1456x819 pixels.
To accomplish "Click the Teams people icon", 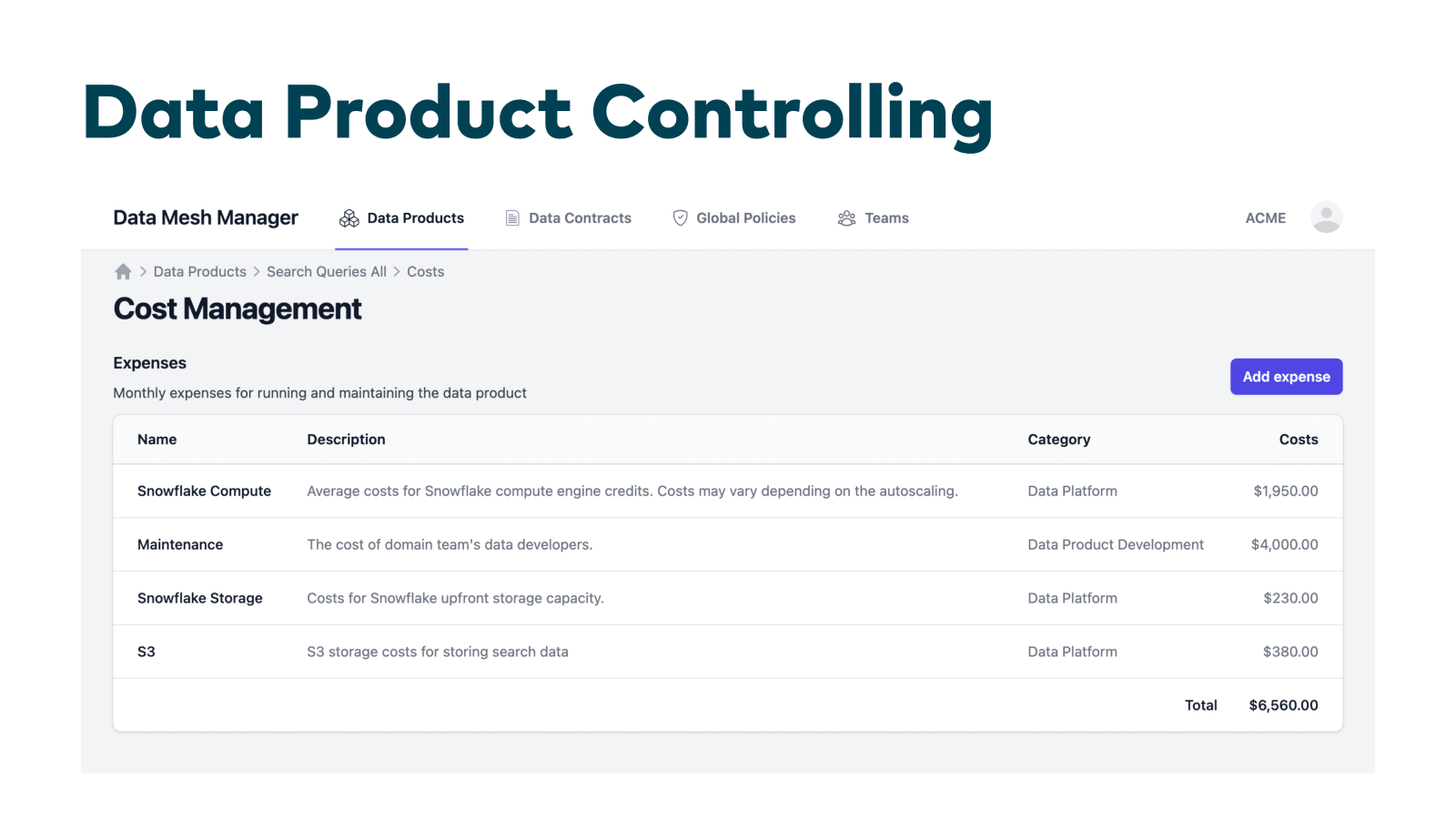I will pos(846,218).
